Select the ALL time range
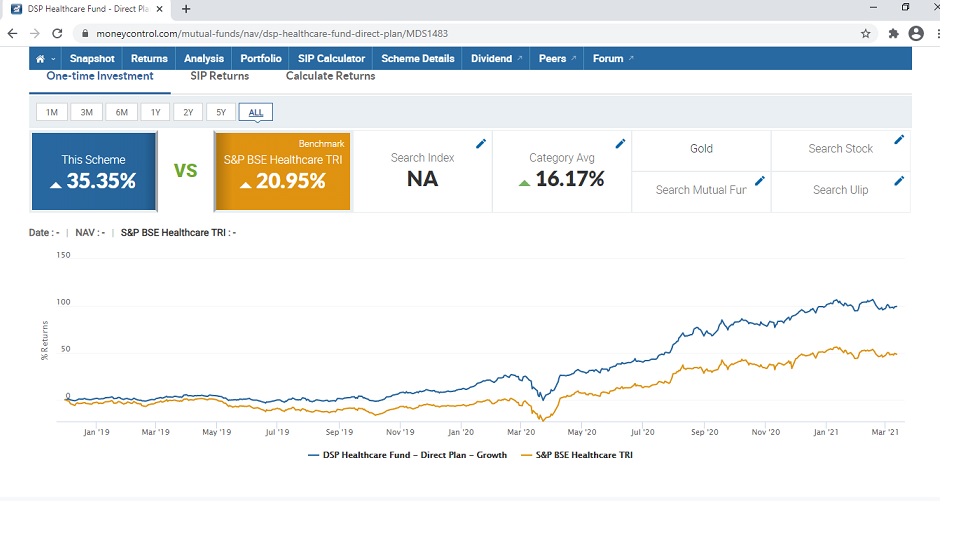This screenshot has width=957, height=538. (256, 112)
